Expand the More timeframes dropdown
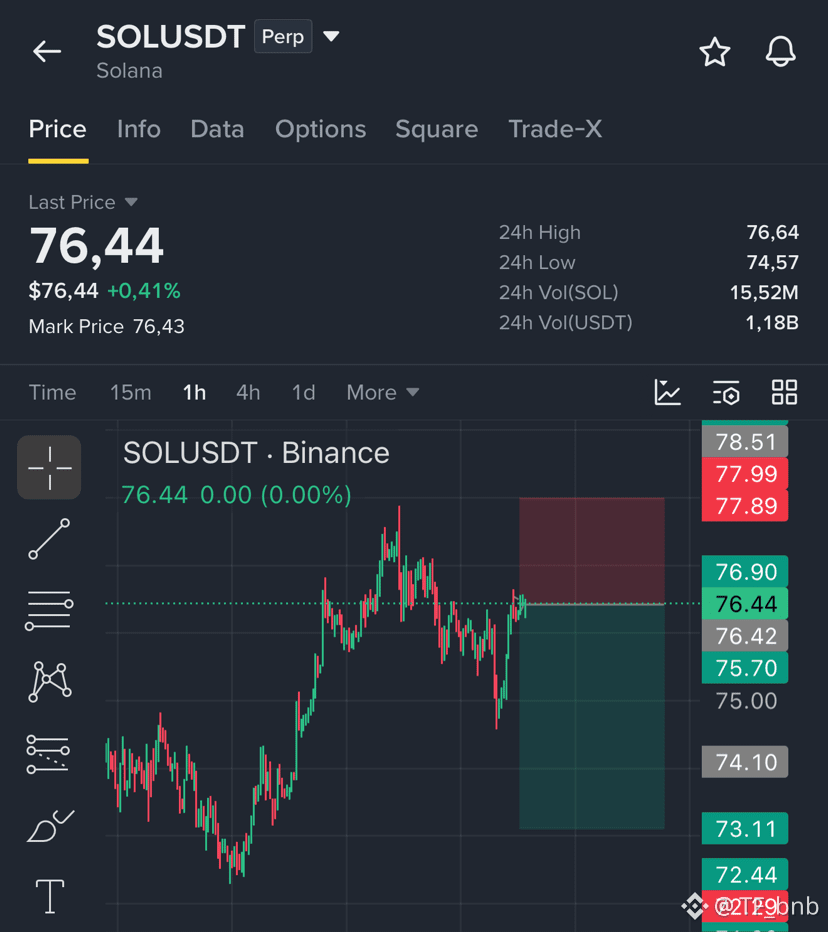The height and width of the screenshot is (932, 828). click(383, 392)
